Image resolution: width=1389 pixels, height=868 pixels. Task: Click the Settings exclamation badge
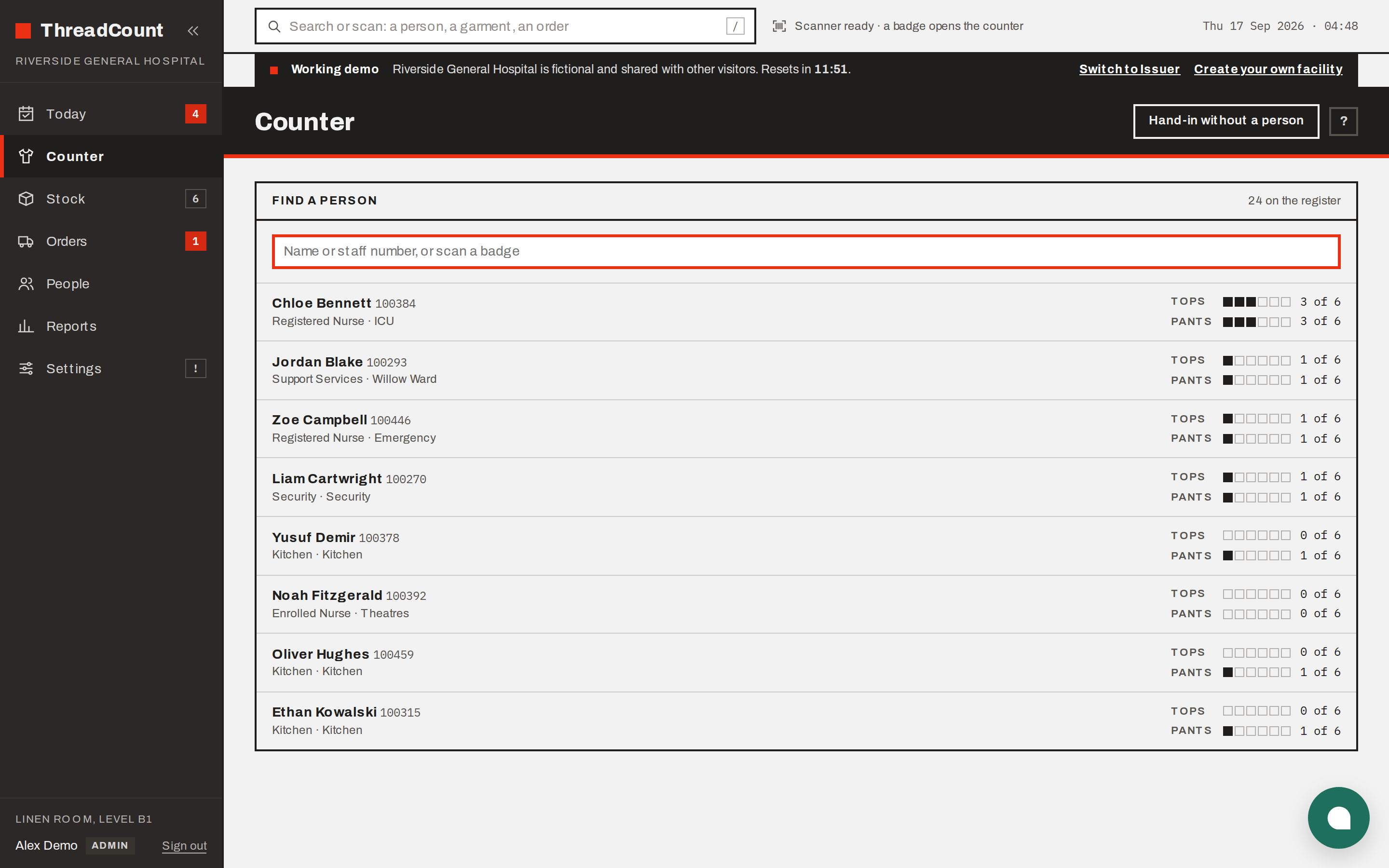[x=196, y=368]
